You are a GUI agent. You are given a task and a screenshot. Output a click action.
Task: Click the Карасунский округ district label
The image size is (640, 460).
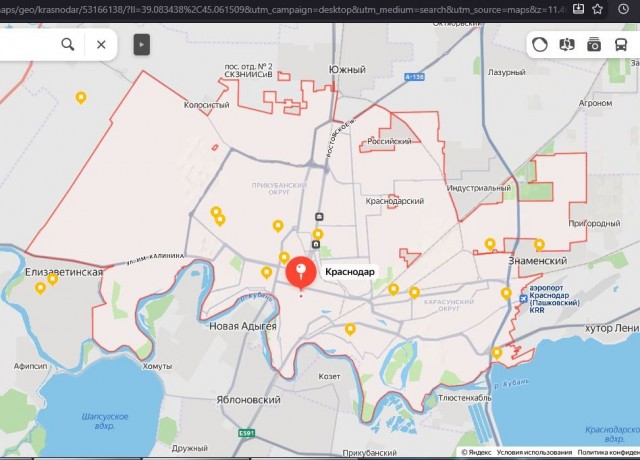[449, 305]
